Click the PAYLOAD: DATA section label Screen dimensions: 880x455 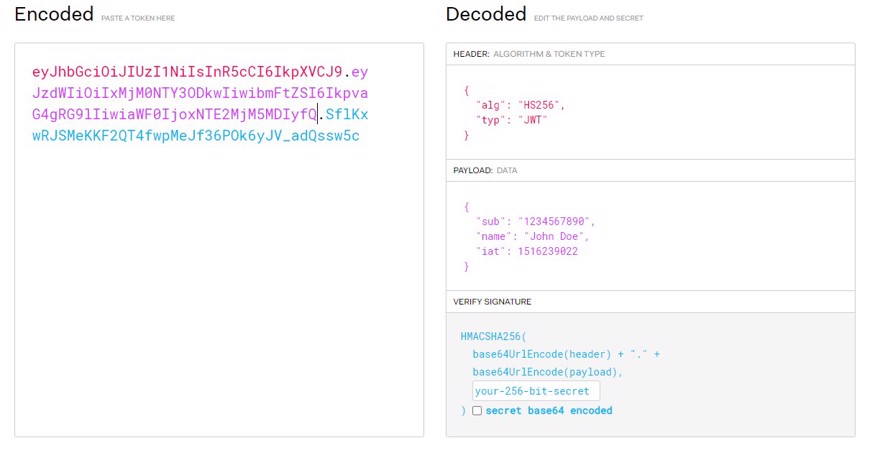point(485,170)
